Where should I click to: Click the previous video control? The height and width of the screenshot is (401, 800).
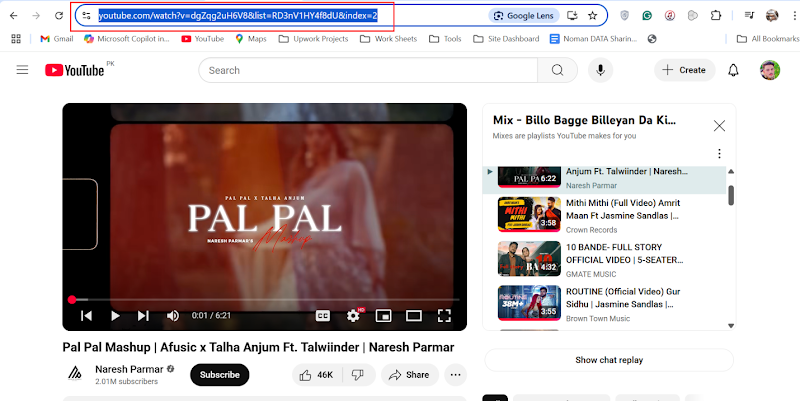[86, 316]
